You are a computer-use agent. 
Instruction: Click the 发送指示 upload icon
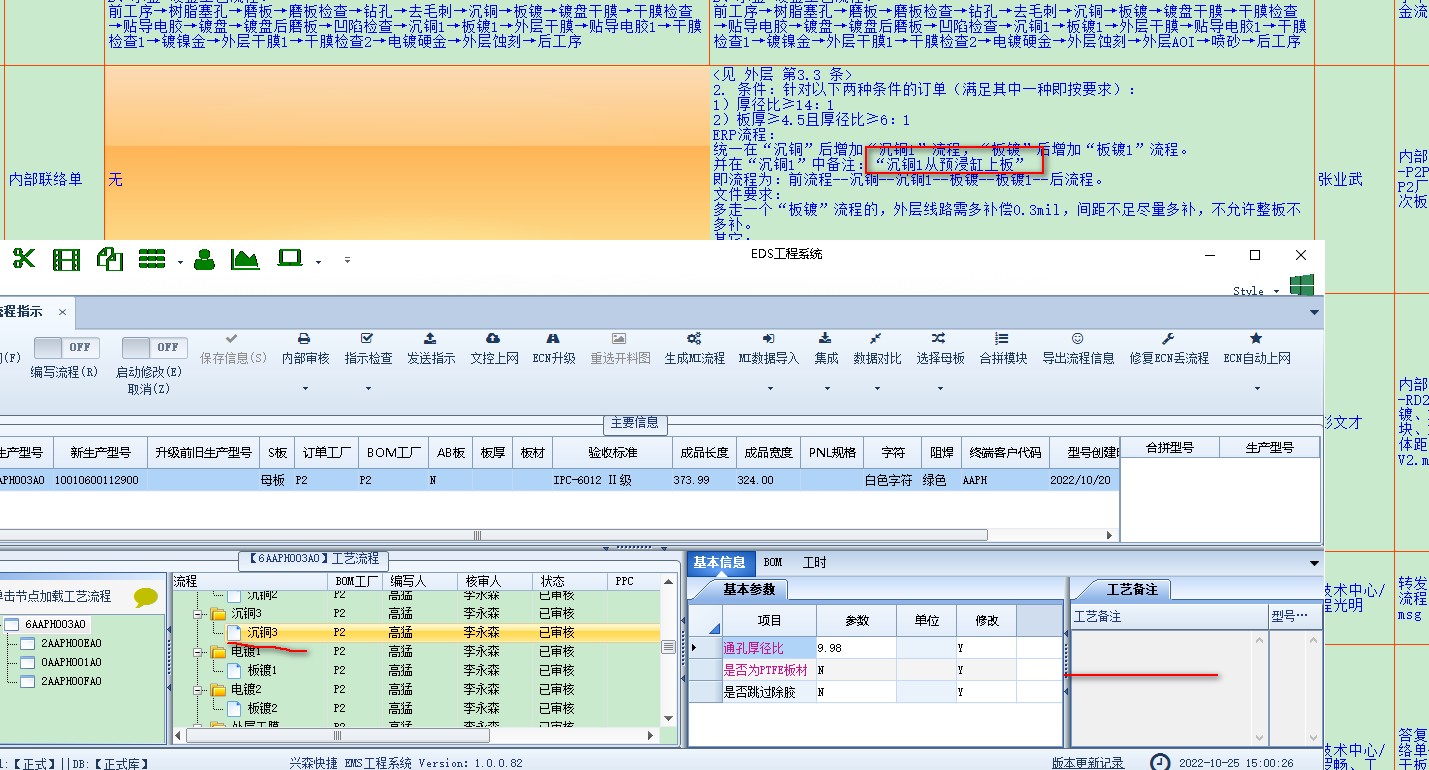click(x=430, y=339)
